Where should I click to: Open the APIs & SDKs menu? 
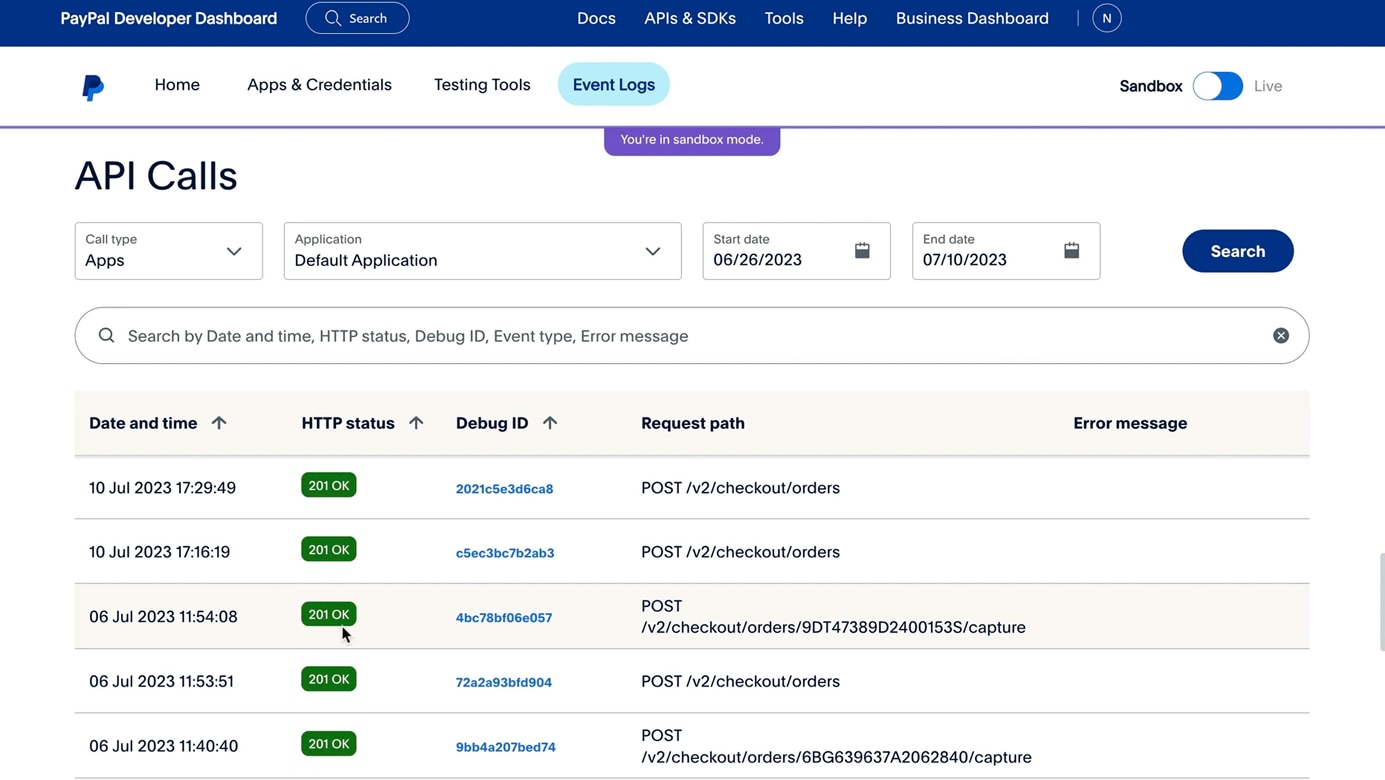pyautogui.click(x=690, y=18)
